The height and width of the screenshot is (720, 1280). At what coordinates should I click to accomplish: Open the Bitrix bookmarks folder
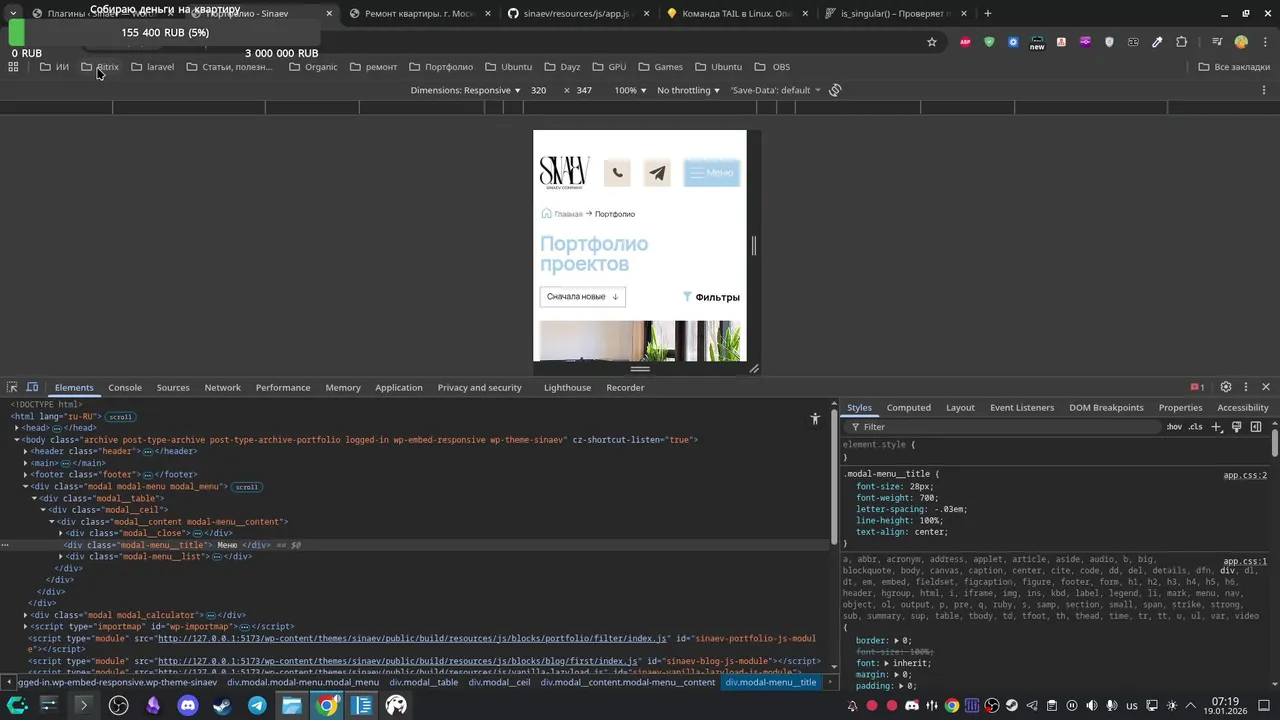pyautogui.click(x=100, y=67)
